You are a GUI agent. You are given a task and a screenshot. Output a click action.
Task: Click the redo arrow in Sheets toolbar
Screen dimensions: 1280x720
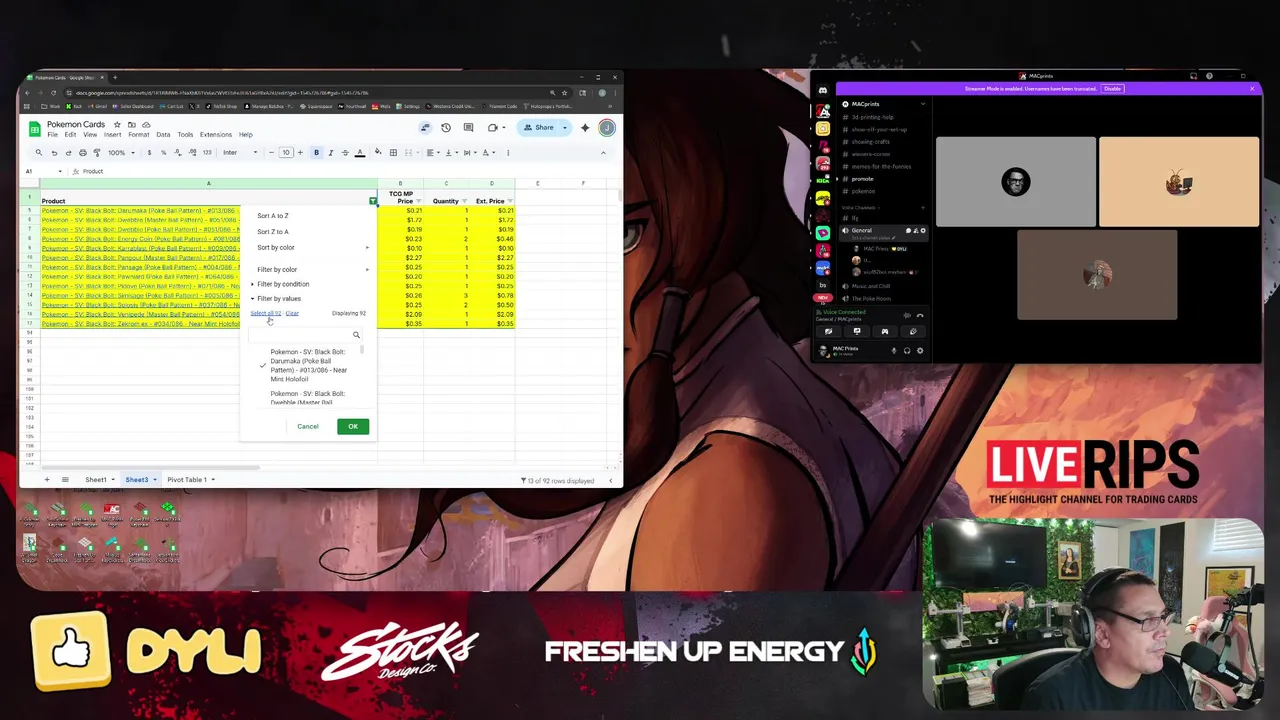coord(68,153)
